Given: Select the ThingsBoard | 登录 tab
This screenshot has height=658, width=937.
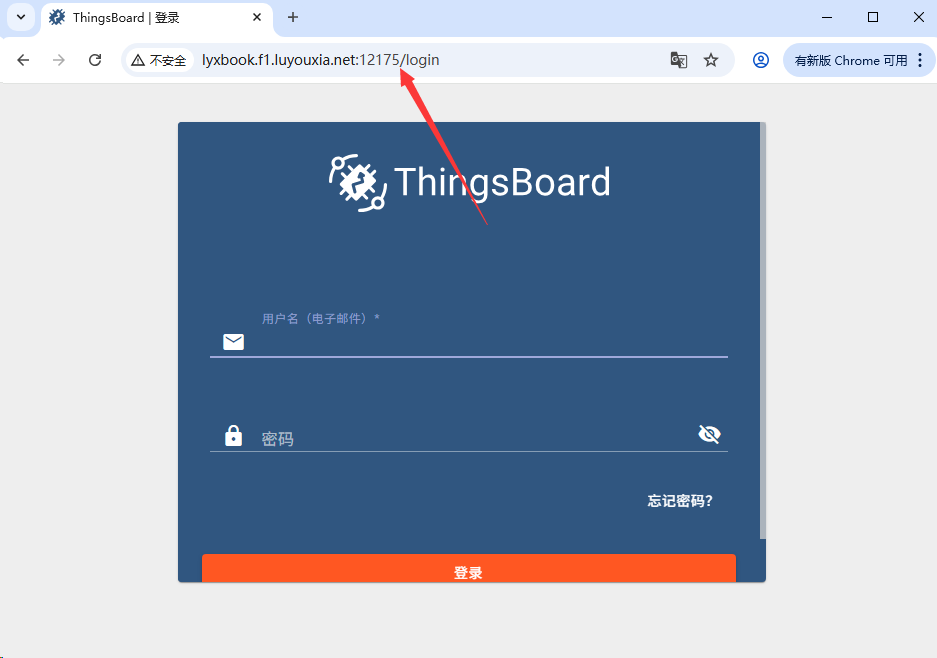Looking at the screenshot, I should pos(150,18).
